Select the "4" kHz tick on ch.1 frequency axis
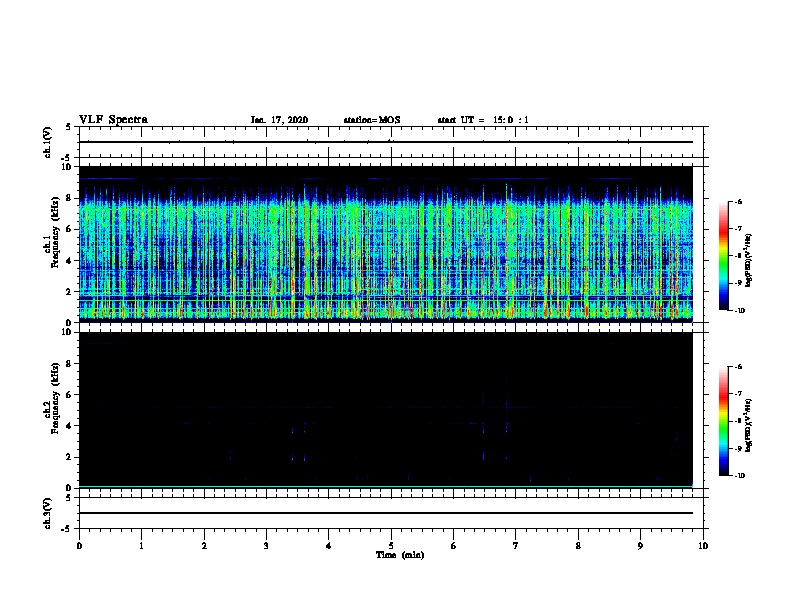 click(69, 261)
